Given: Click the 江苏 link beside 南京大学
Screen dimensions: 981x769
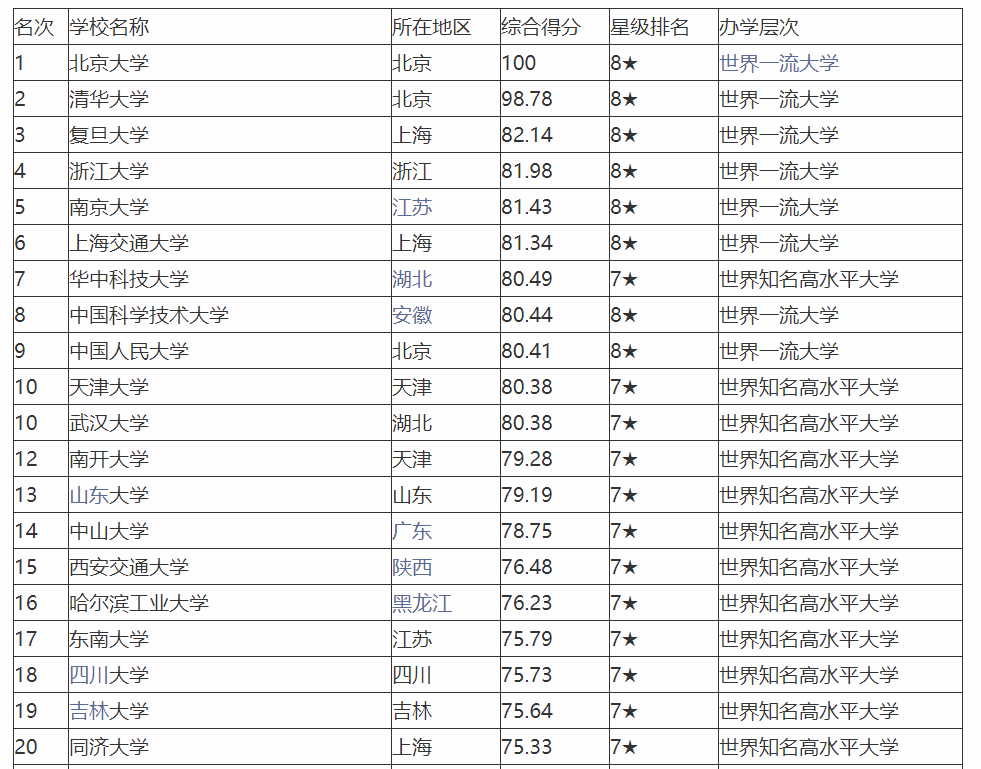Looking at the screenshot, I should [x=412, y=207].
